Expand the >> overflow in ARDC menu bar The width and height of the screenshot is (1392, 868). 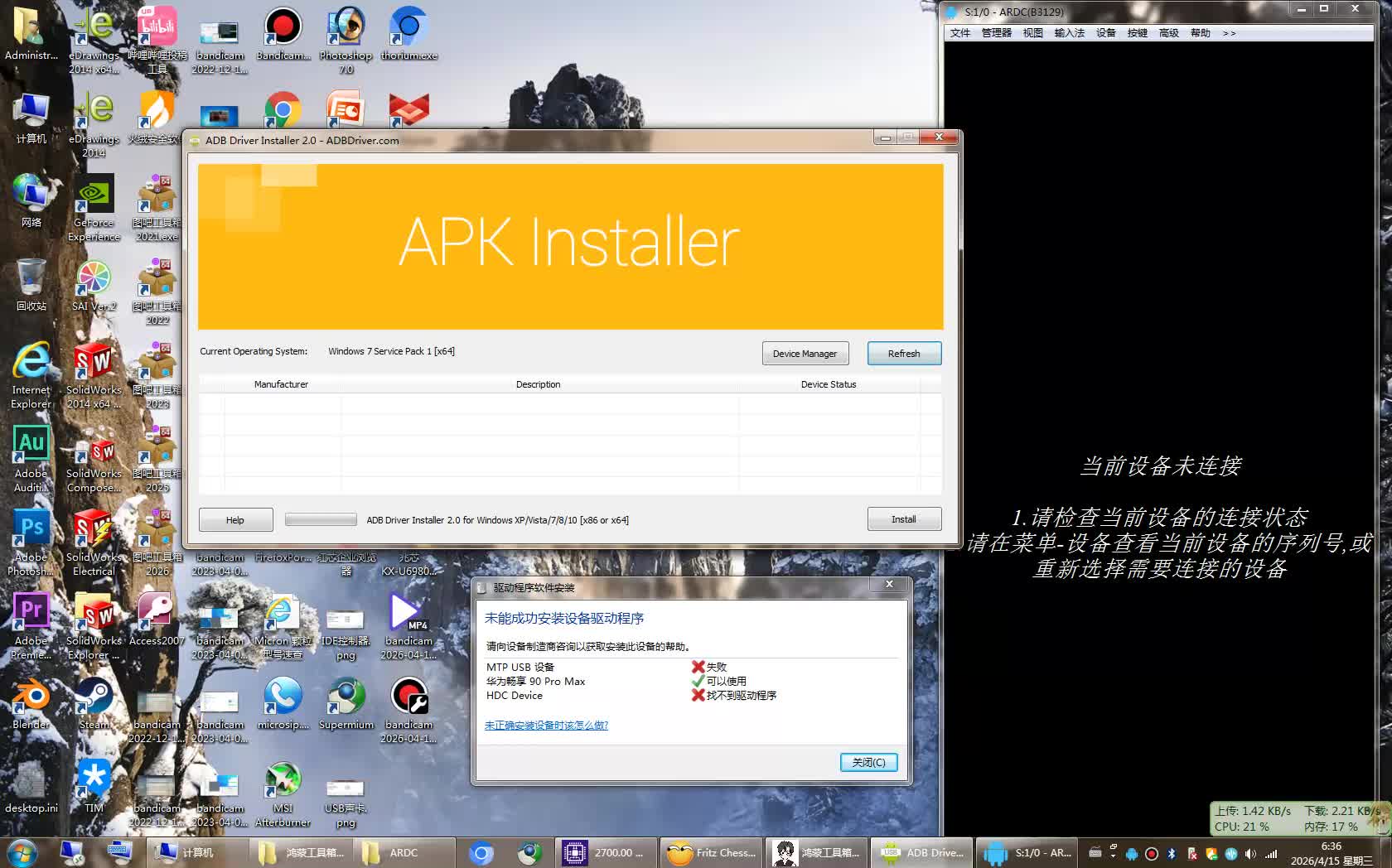pos(1229,33)
